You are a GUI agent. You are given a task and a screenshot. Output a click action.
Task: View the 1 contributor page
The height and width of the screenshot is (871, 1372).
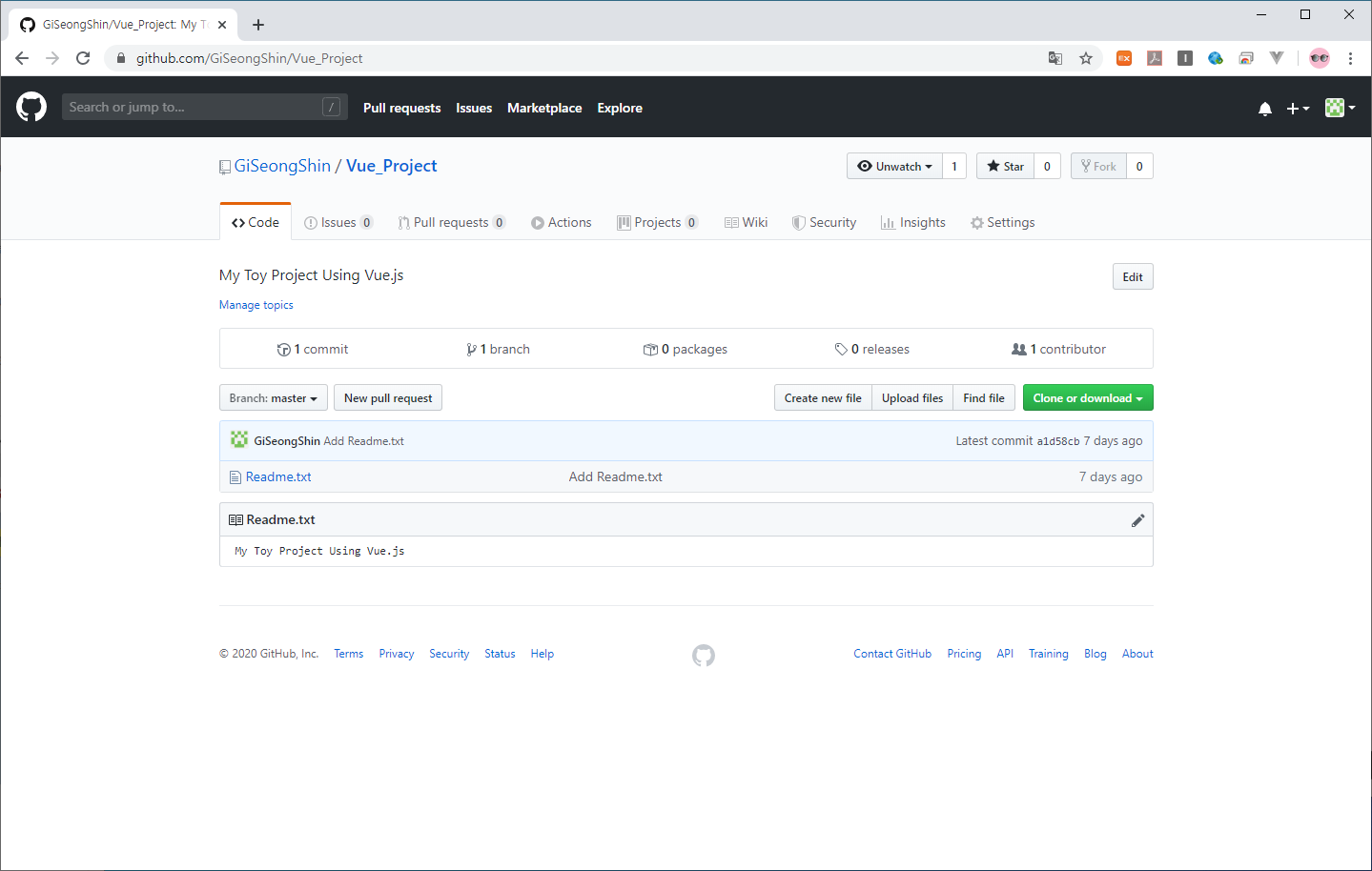click(x=1059, y=349)
